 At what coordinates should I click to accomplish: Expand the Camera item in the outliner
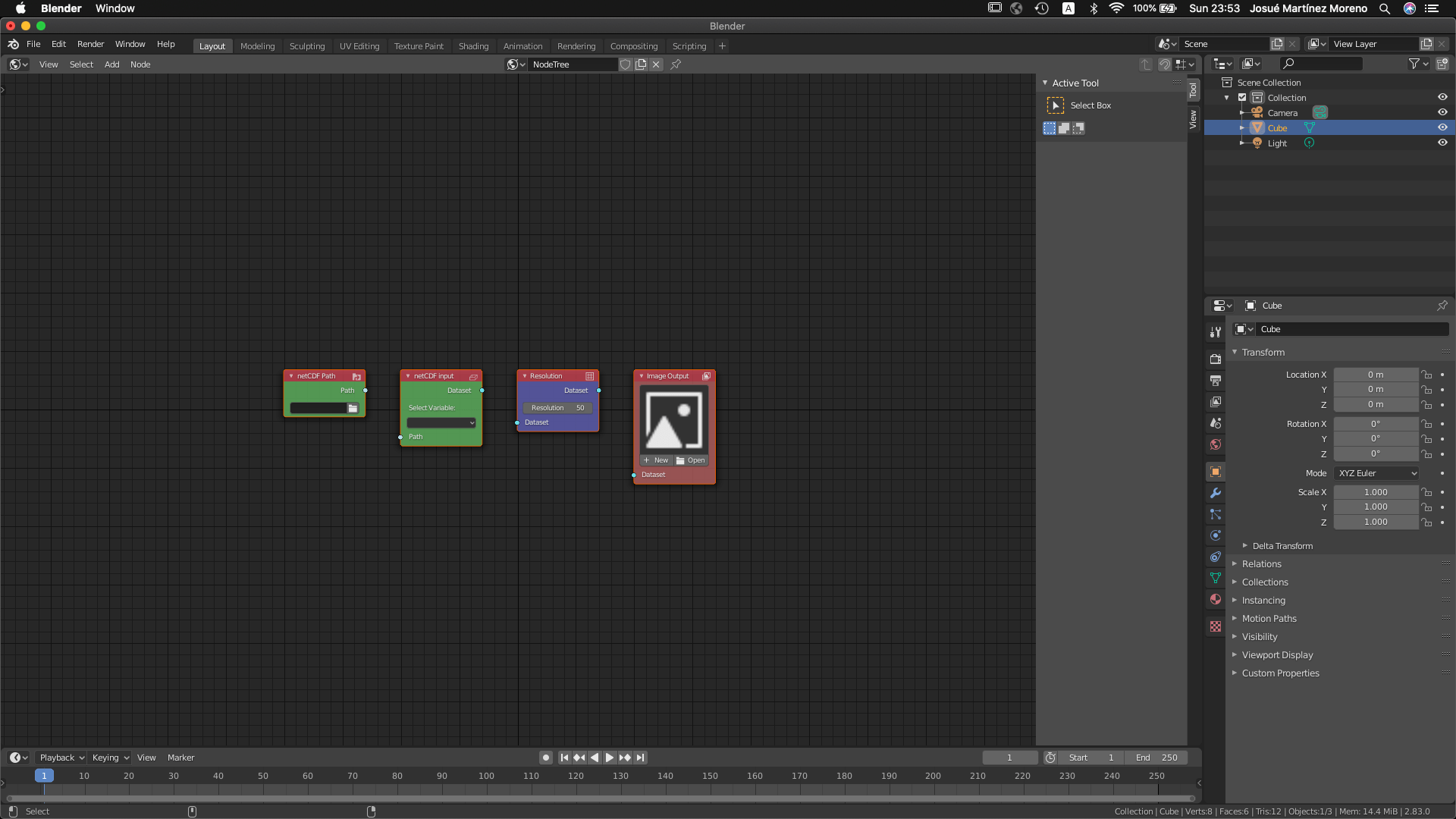pyautogui.click(x=1241, y=112)
